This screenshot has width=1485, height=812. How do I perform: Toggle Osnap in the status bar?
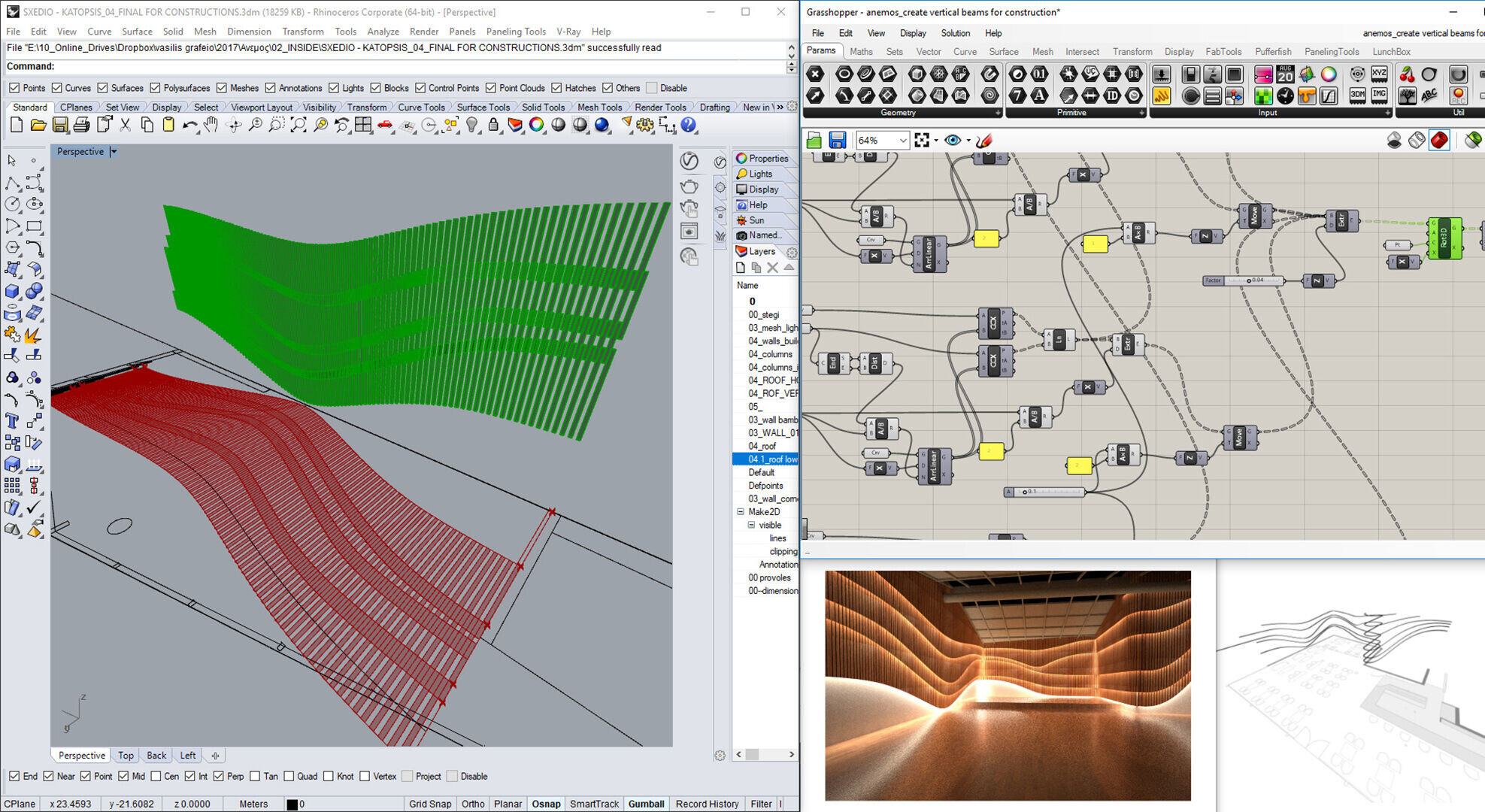(x=546, y=804)
